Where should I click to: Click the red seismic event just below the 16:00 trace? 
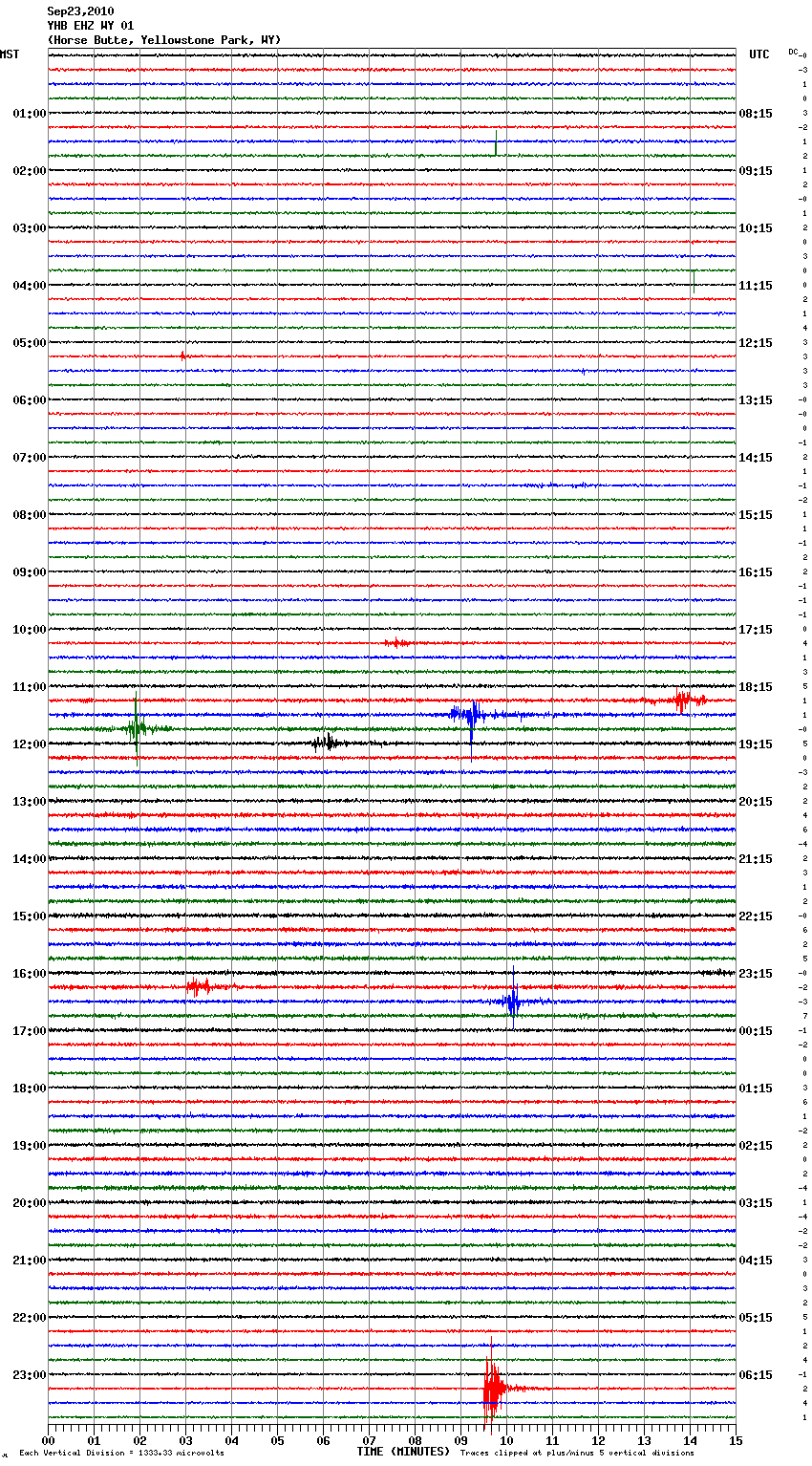200,985
